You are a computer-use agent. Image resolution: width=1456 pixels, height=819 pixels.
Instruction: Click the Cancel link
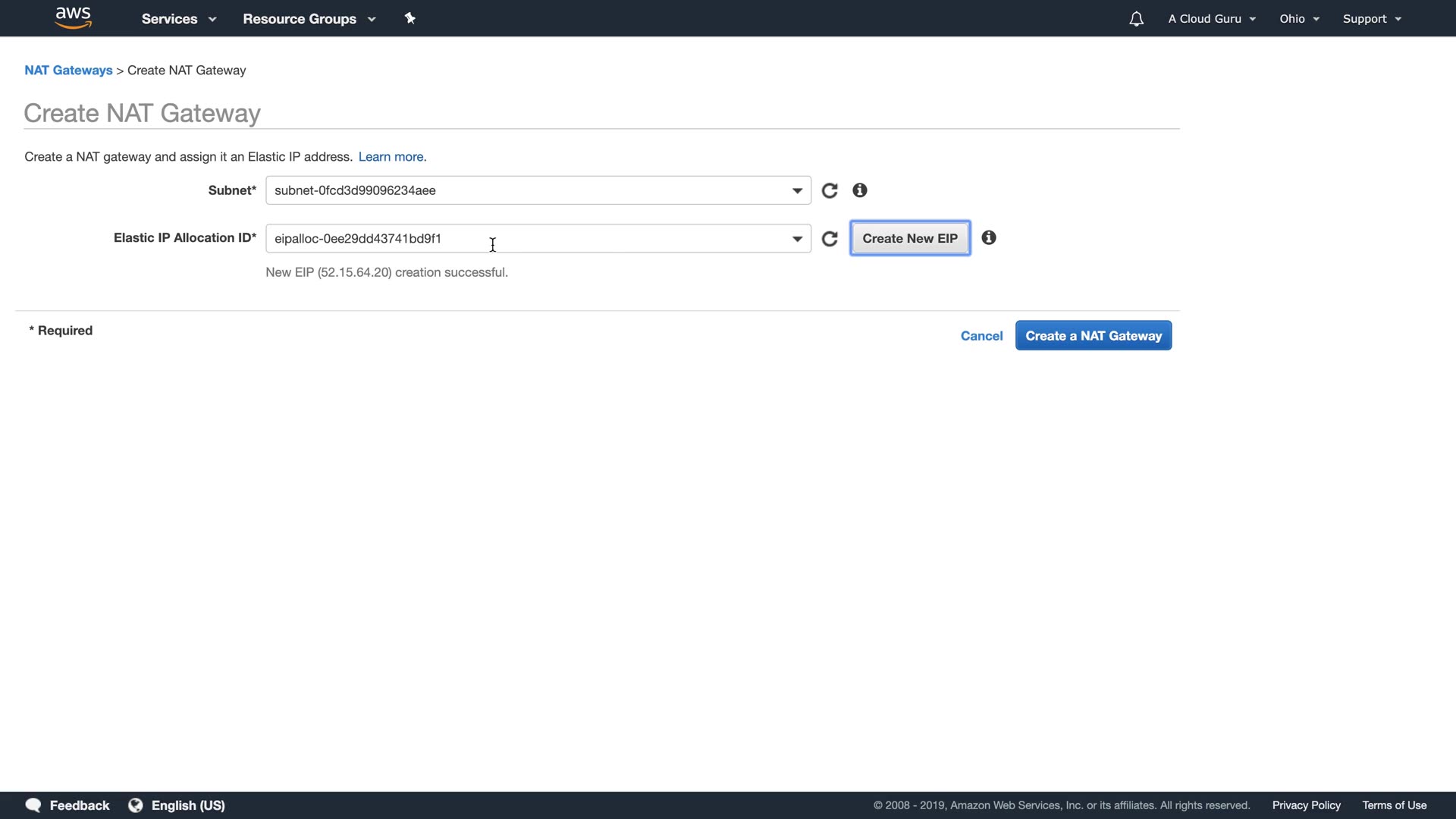coord(981,336)
